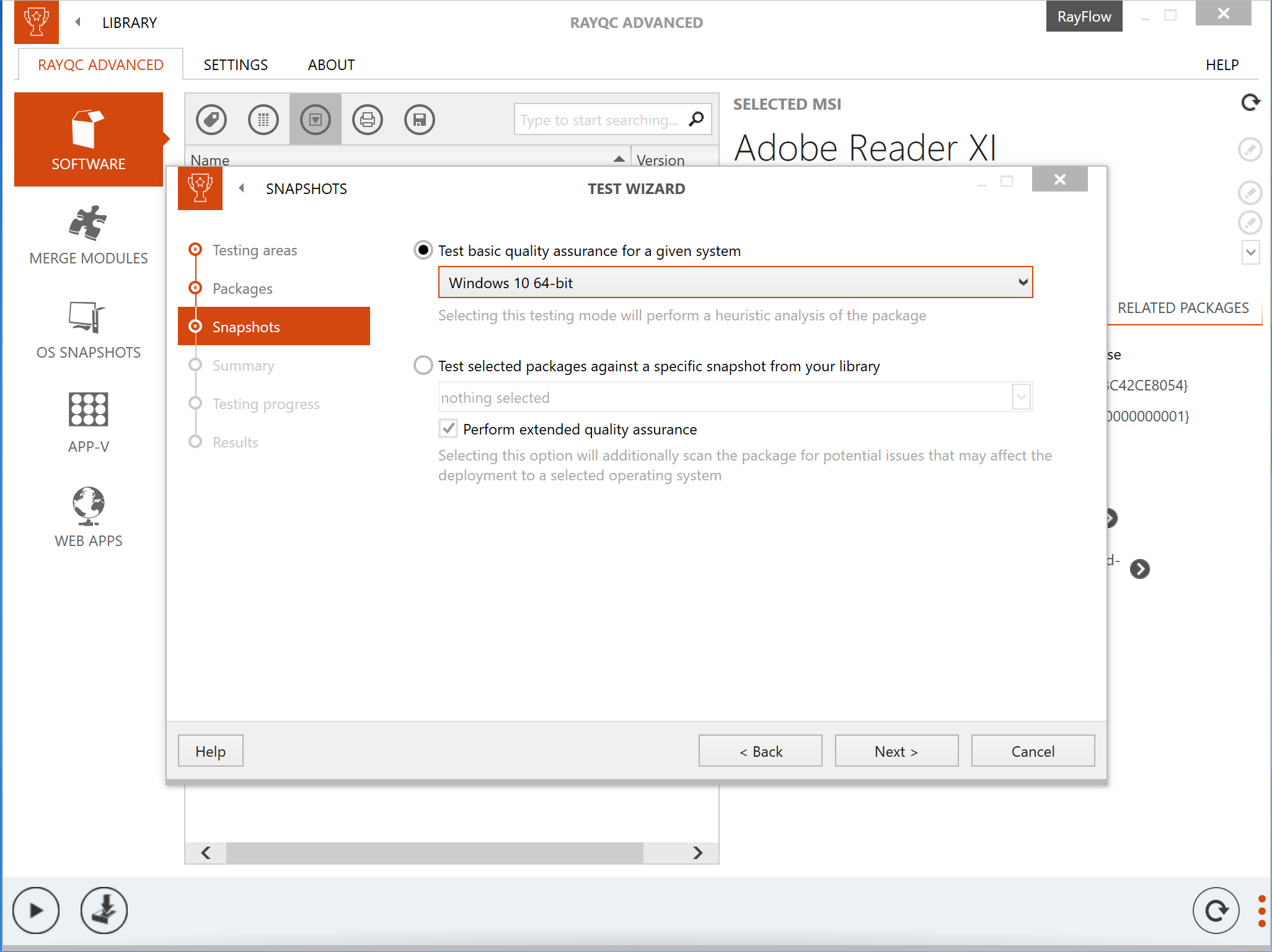Image resolution: width=1272 pixels, height=952 pixels.
Task: Click the Help button in wizard
Action: pos(211,751)
